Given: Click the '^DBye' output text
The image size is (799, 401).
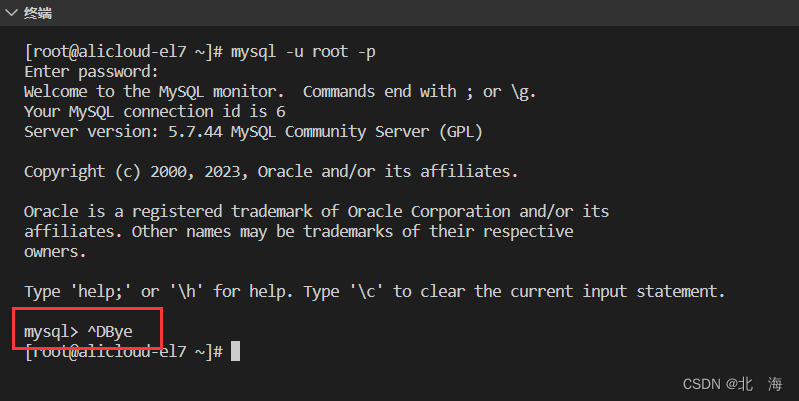Looking at the screenshot, I should pos(110,332).
